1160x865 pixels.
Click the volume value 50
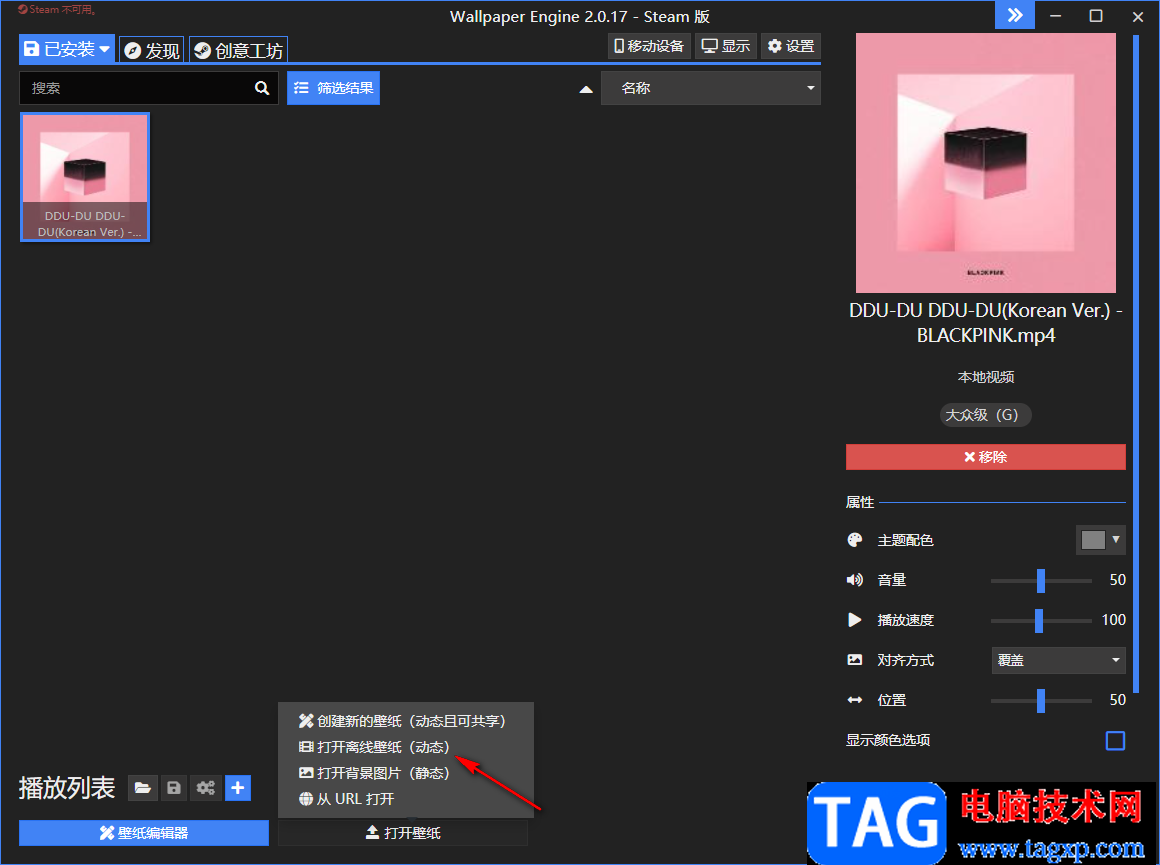pyautogui.click(x=1117, y=580)
